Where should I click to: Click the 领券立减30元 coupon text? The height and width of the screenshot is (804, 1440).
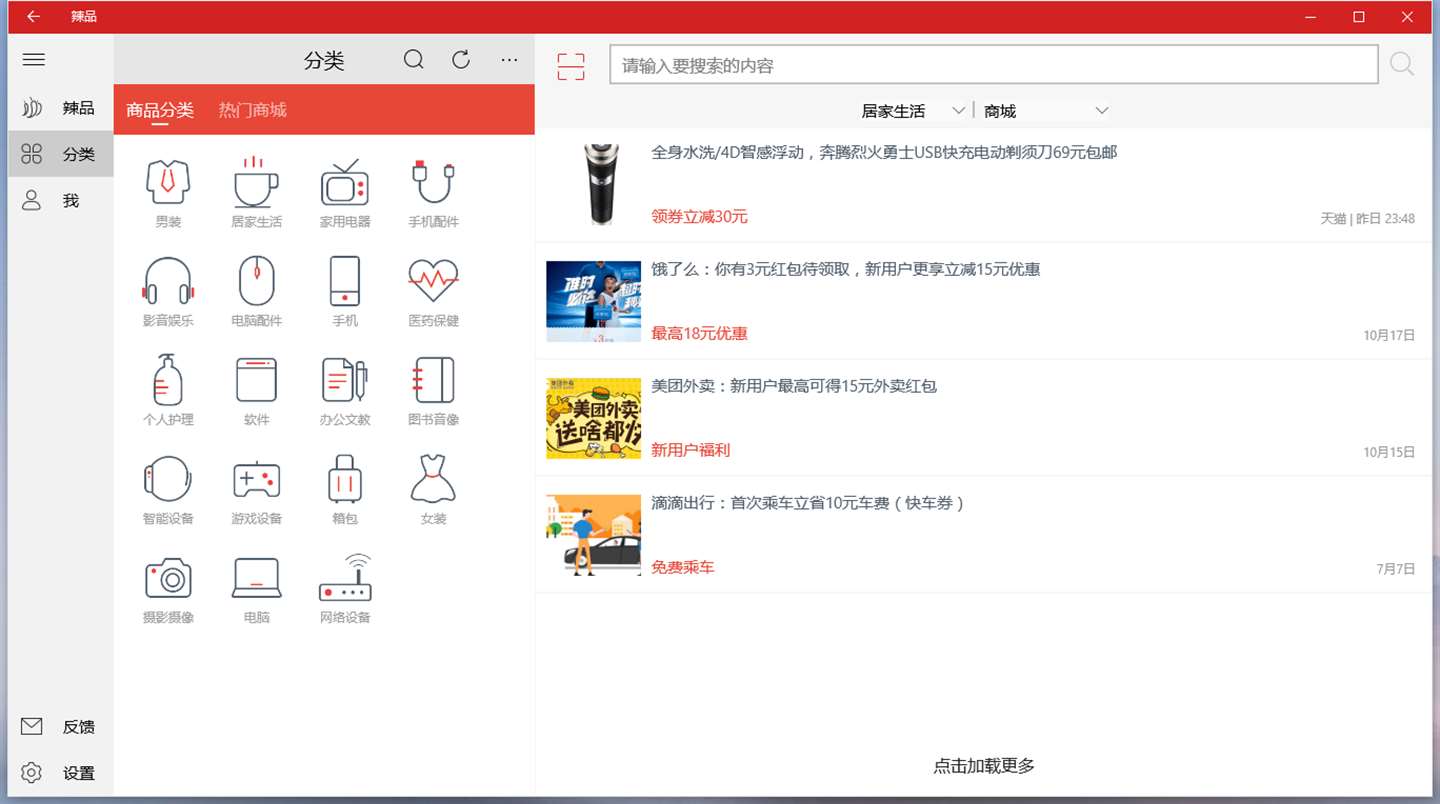click(x=699, y=217)
